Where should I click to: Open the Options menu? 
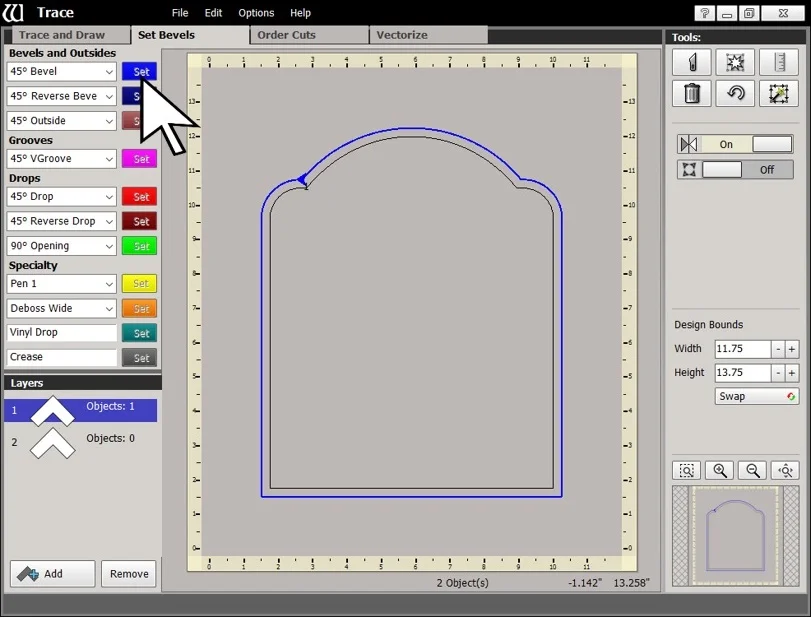[255, 12]
